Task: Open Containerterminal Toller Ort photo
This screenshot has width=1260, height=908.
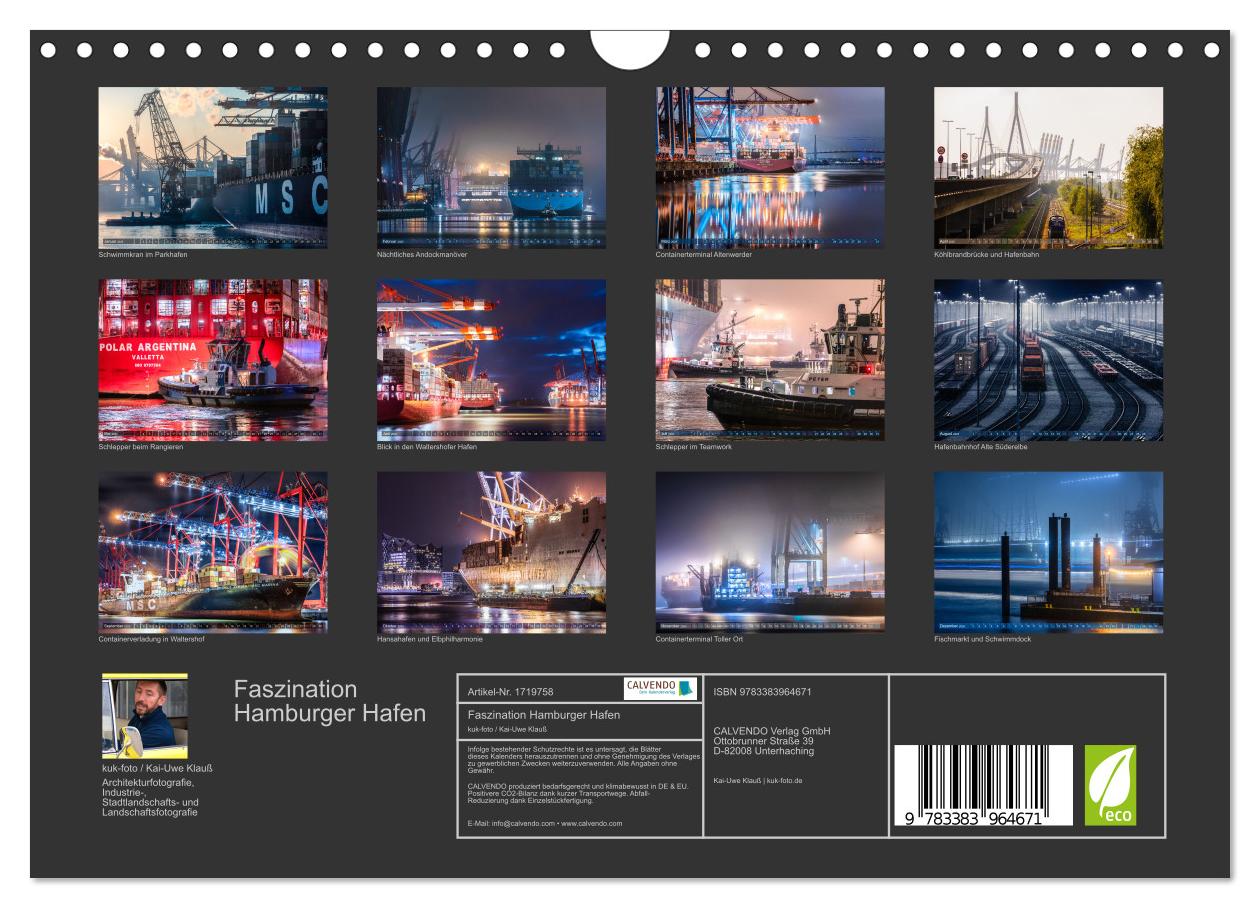Action: [770, 552]
